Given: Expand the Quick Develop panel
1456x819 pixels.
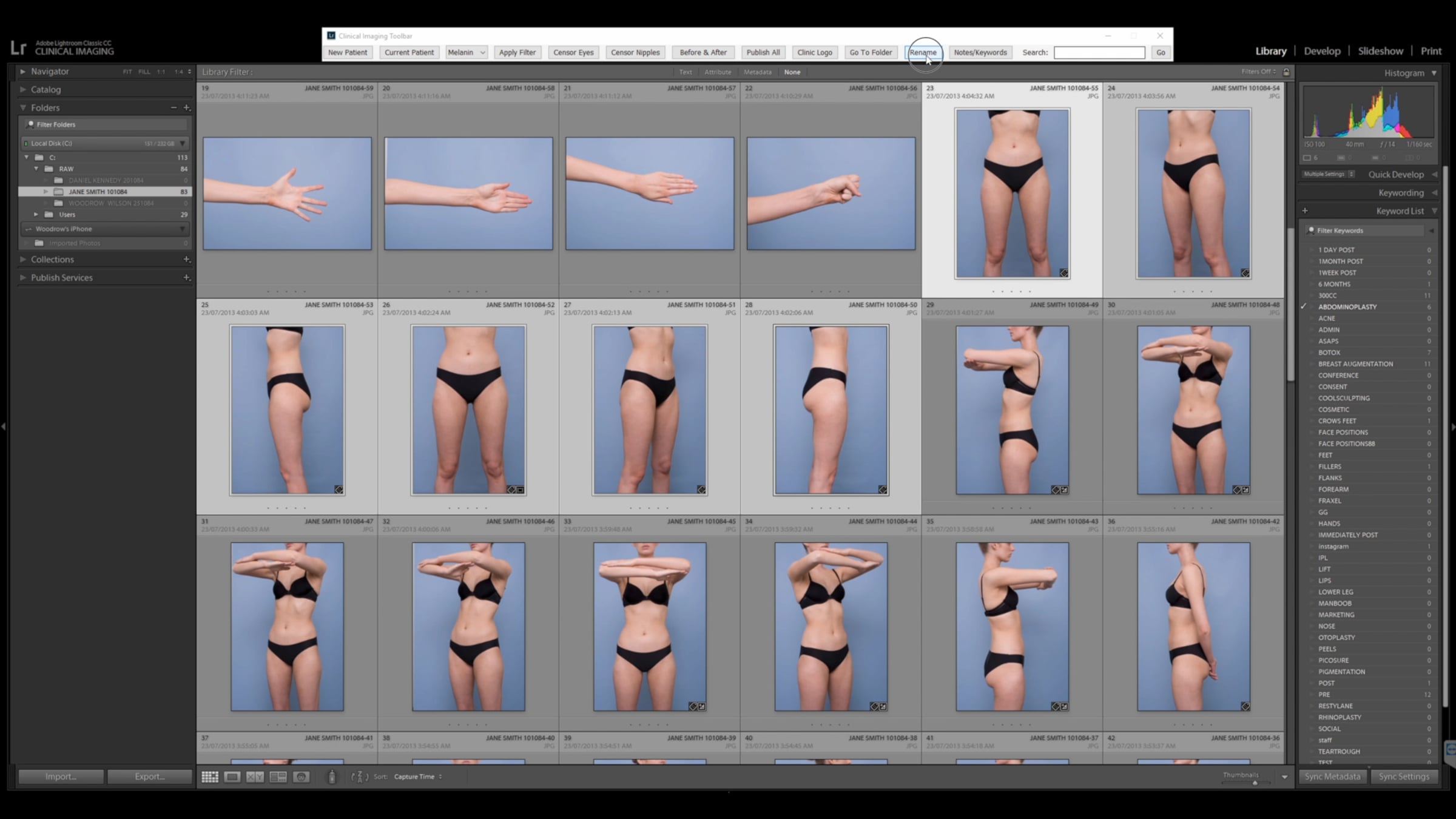Looking at the screenshot, I should pos(1434,174).
